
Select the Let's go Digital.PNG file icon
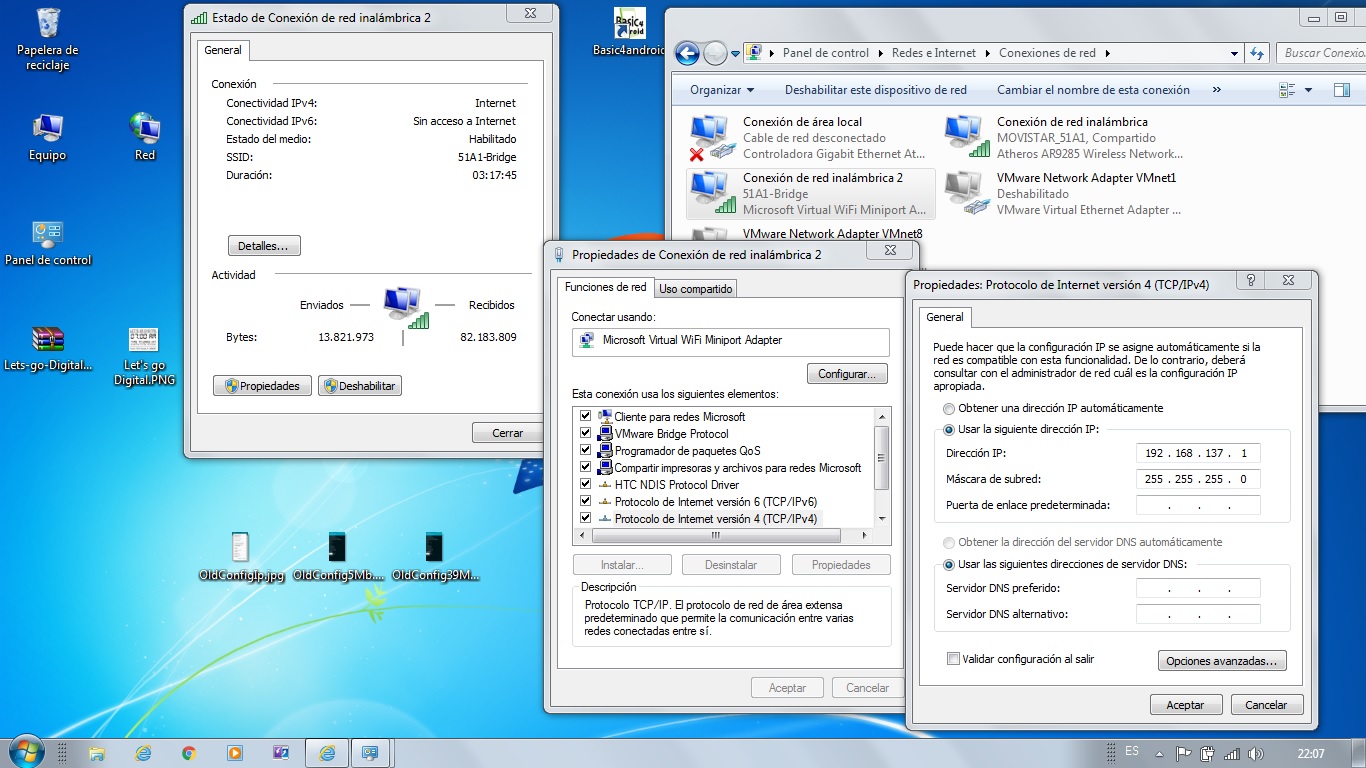144,355
